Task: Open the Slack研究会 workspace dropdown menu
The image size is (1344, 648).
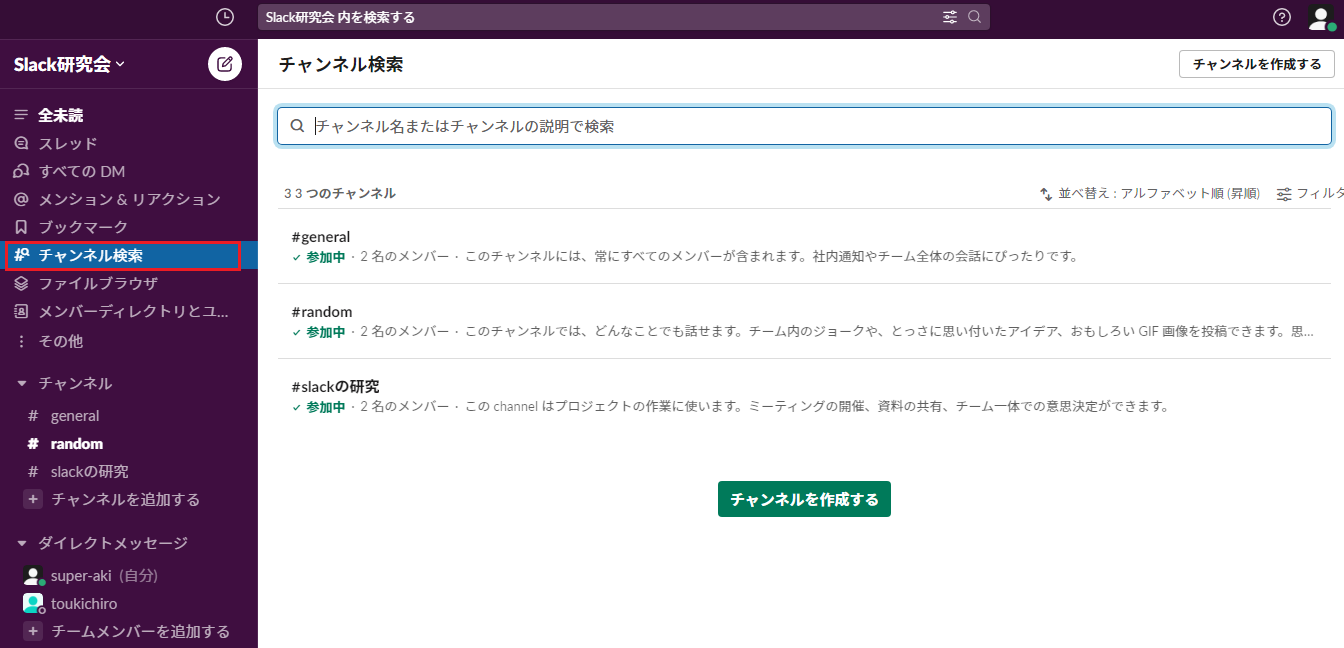Action: click(x=69, y=64)
